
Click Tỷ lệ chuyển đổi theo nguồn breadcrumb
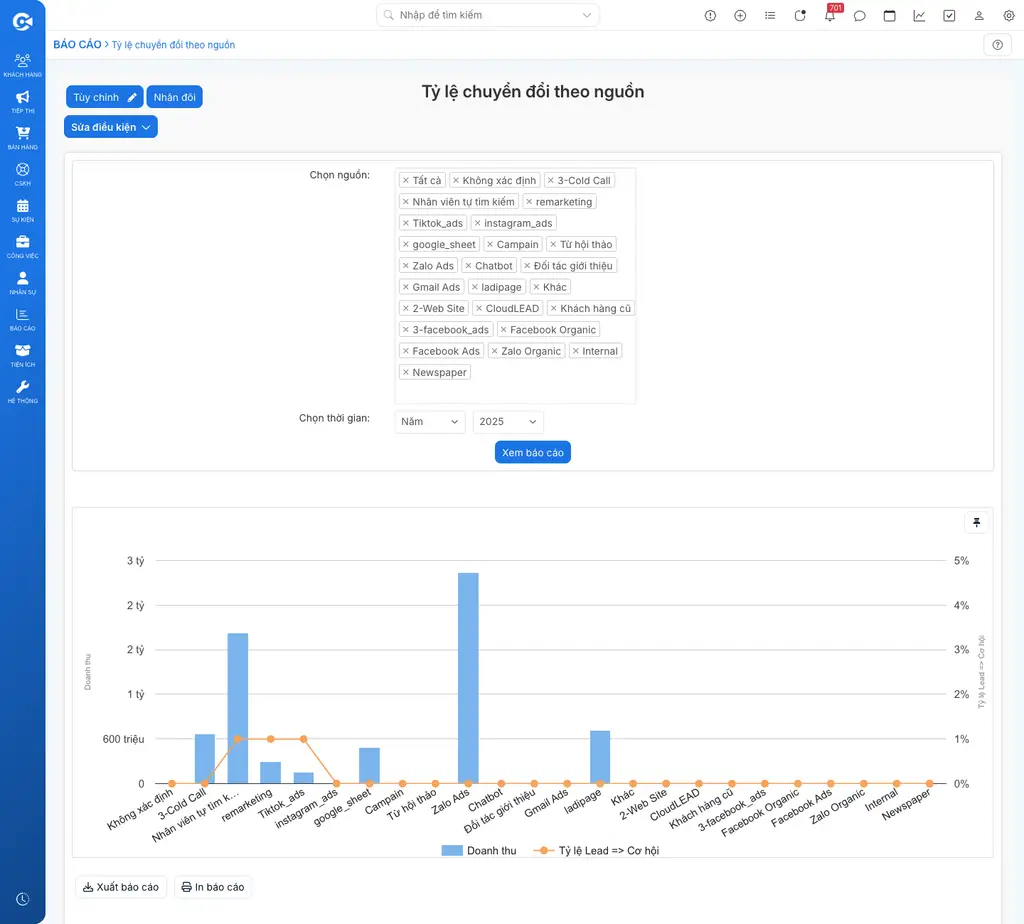click(x=173, y=44)
